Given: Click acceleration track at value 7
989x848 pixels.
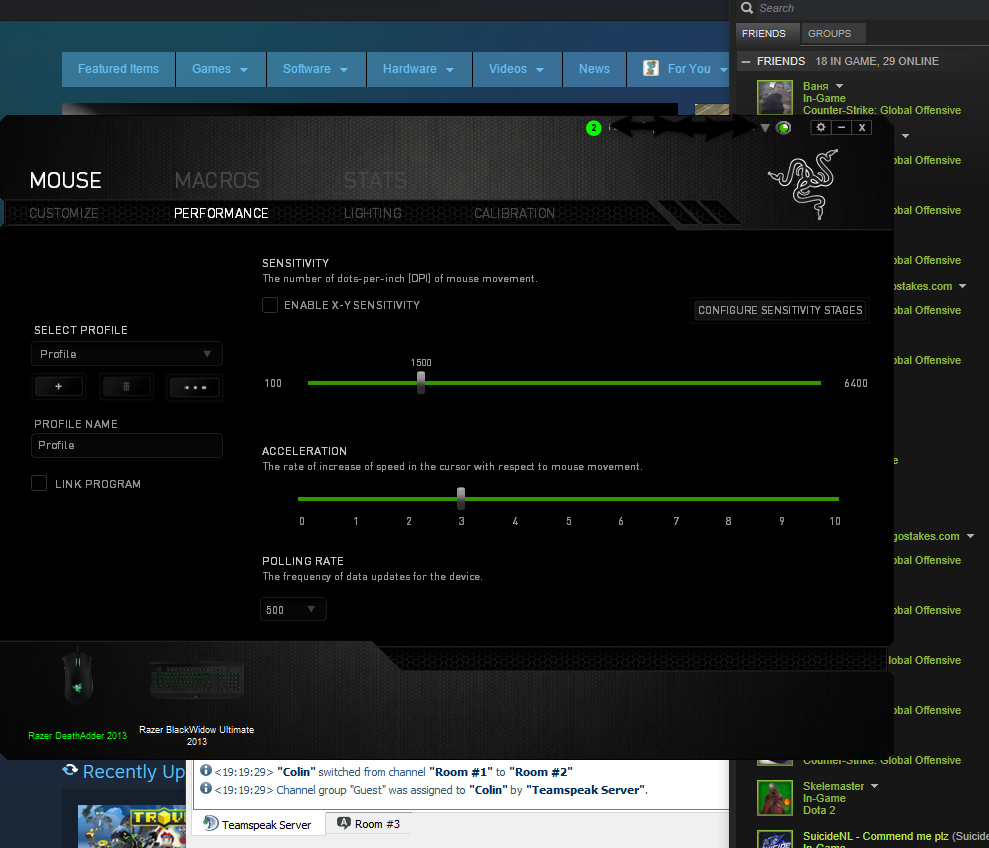Looking at the screenshot, I should point(676,498).
